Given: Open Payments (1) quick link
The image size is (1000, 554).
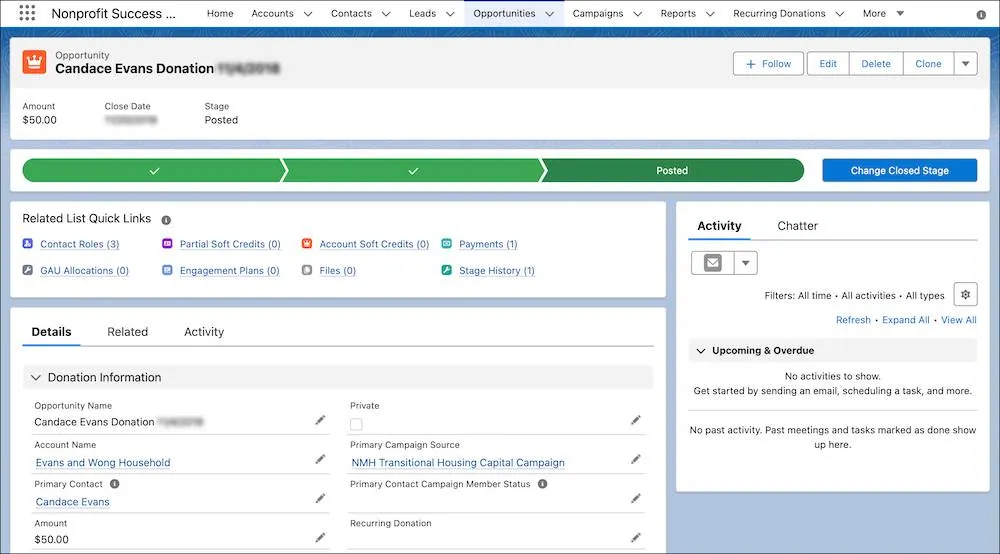Looking at the screenshot, I should point(488,244).
